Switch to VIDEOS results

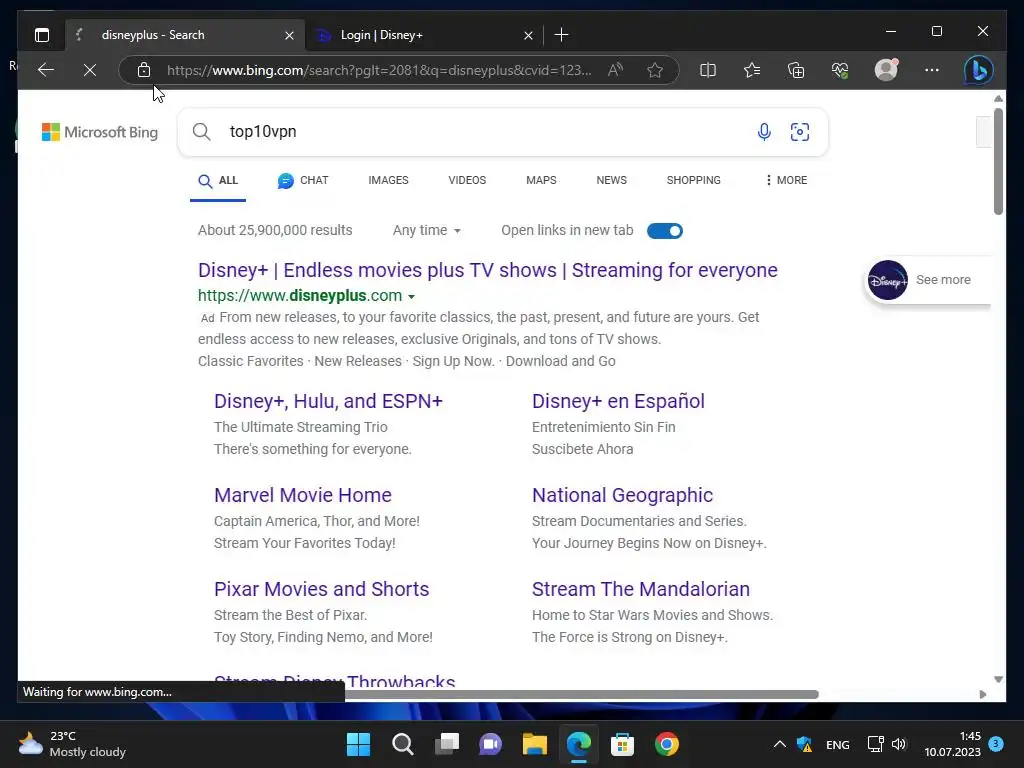tap(467, 180)
